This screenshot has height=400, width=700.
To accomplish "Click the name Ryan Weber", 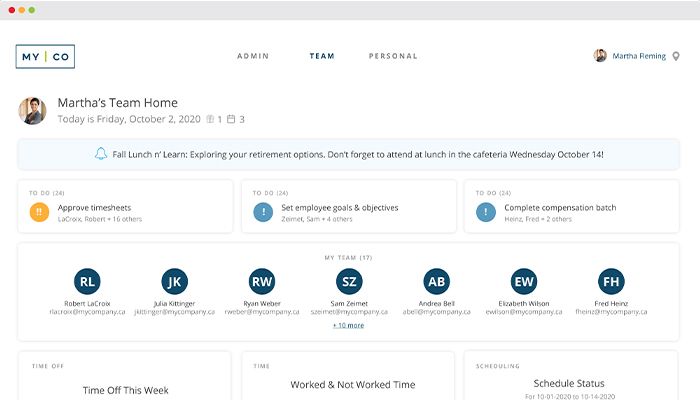I will tap(262, 304).
